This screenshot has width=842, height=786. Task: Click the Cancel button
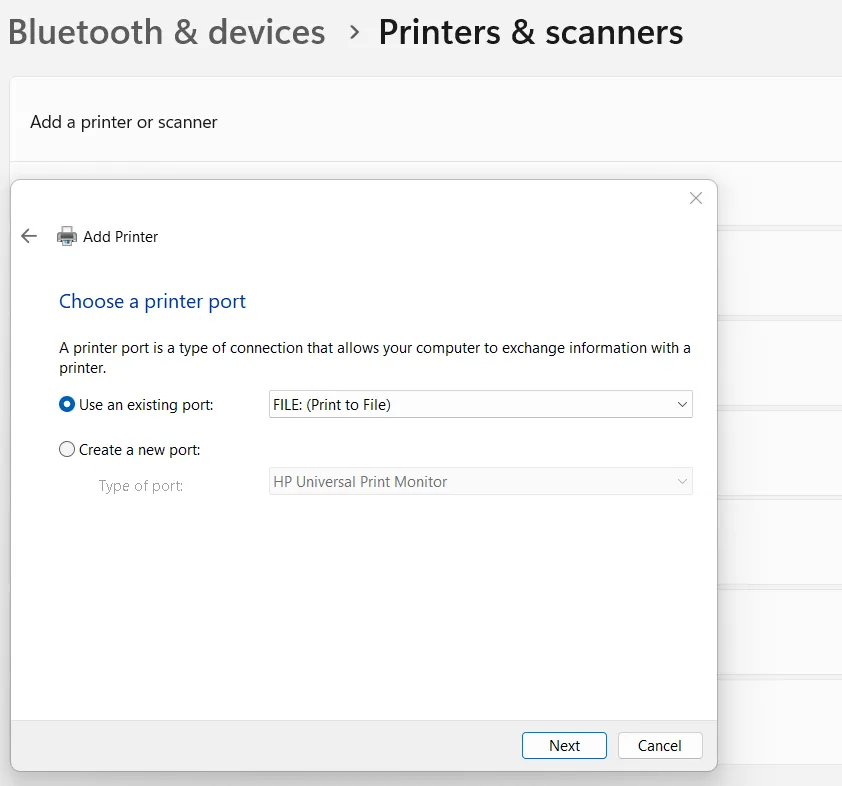coord(660,745)
